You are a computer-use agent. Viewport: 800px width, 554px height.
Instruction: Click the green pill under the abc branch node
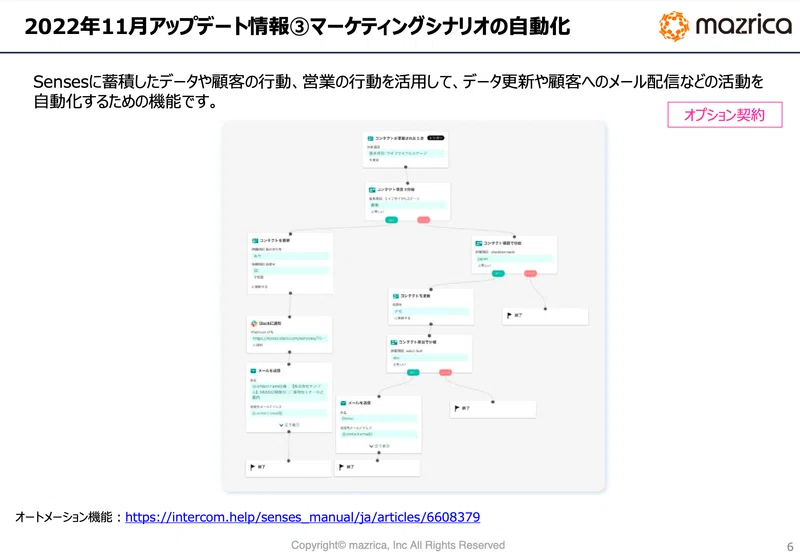coord(413,372)
